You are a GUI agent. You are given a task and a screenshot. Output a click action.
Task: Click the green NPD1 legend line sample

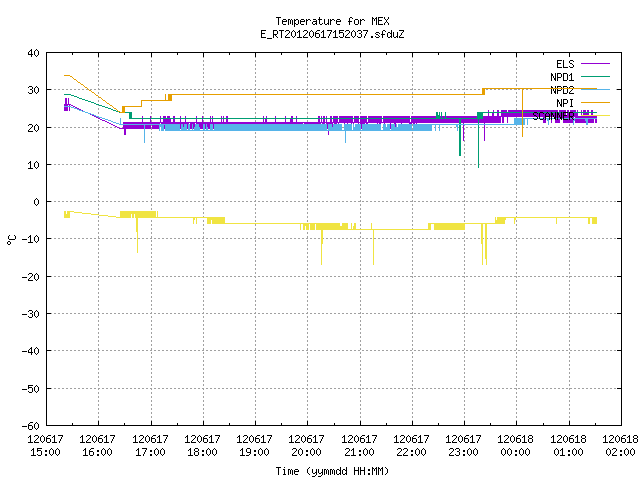[596, 76]
